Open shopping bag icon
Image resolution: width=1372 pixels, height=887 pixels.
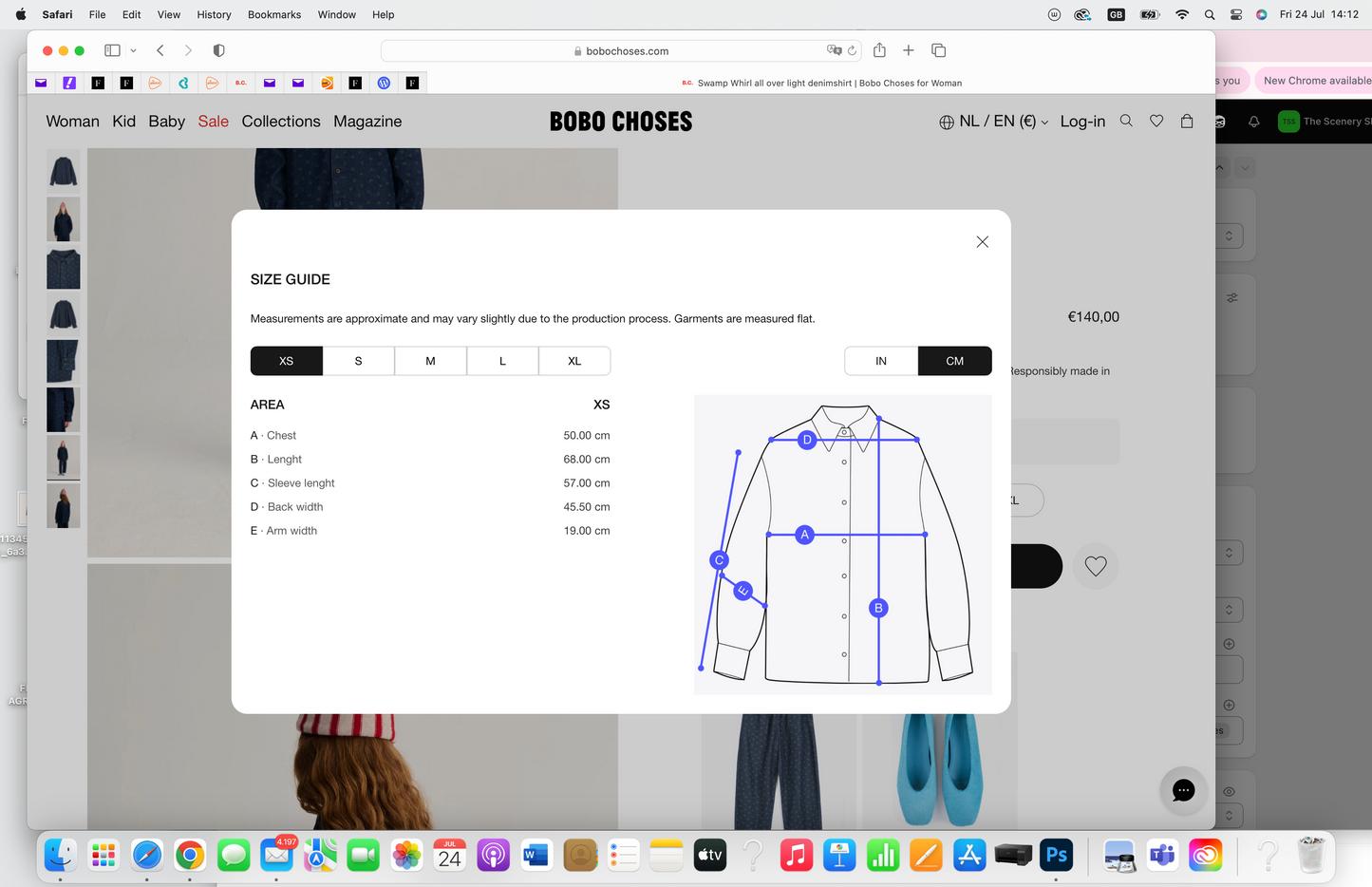1187,121
